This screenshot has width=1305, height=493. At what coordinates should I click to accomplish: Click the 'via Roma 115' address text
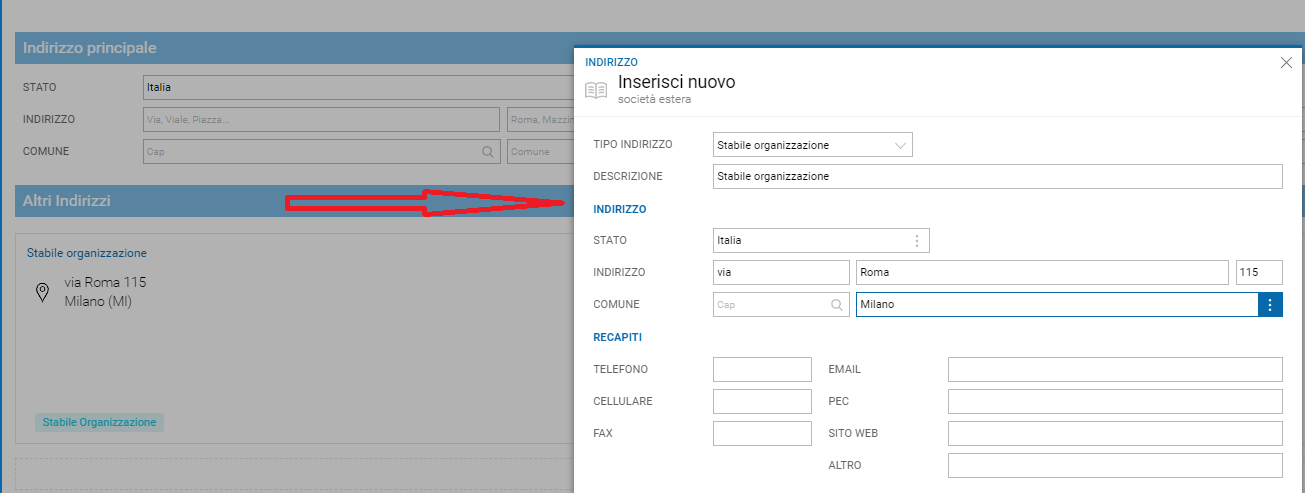point(105,282)
